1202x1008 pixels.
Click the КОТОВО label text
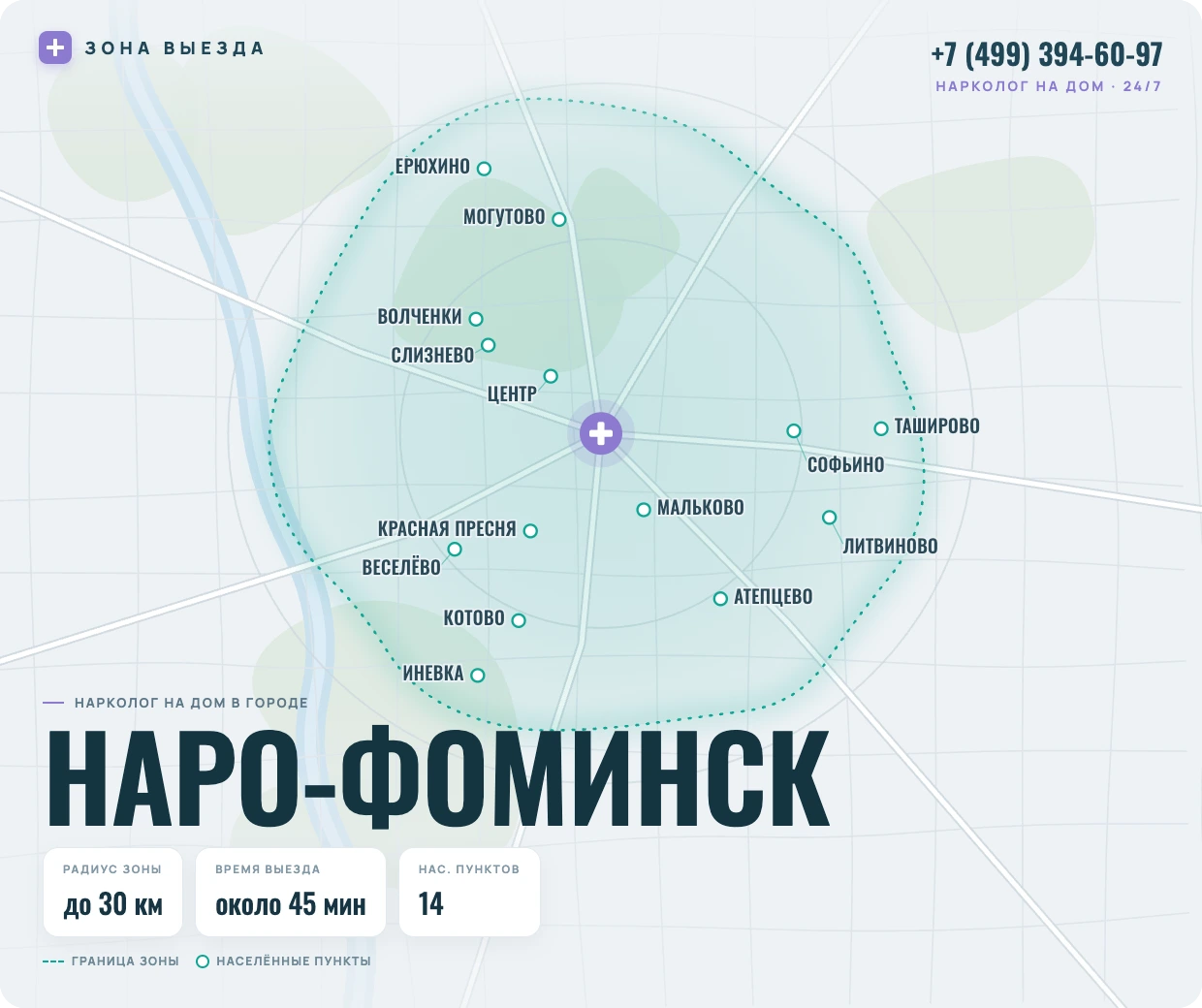(474, 618)
